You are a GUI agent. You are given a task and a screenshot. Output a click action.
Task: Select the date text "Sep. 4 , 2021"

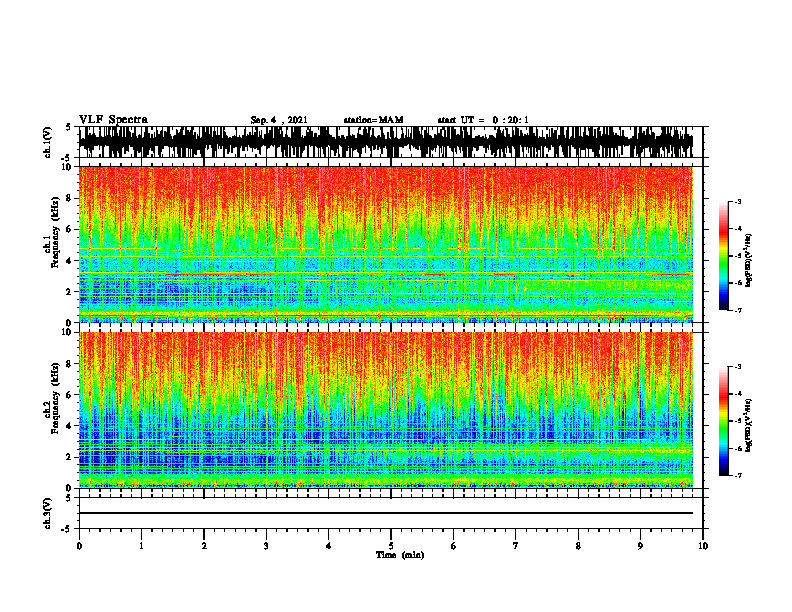[x=279, y=120]
